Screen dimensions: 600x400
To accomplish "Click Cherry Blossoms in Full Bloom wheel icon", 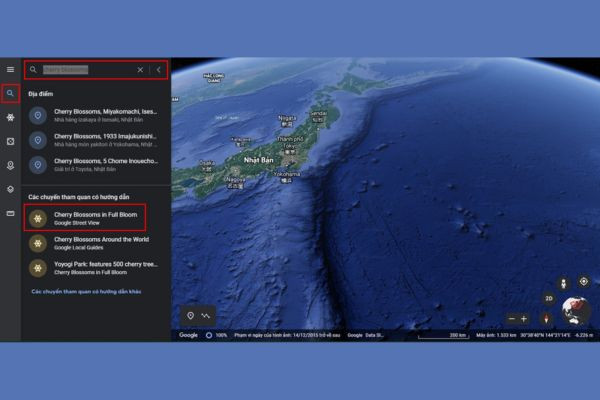I will [38, 218].
